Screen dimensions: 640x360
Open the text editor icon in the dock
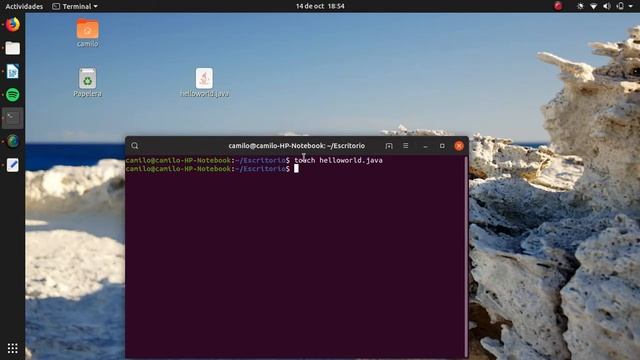(x=13, y=165)
